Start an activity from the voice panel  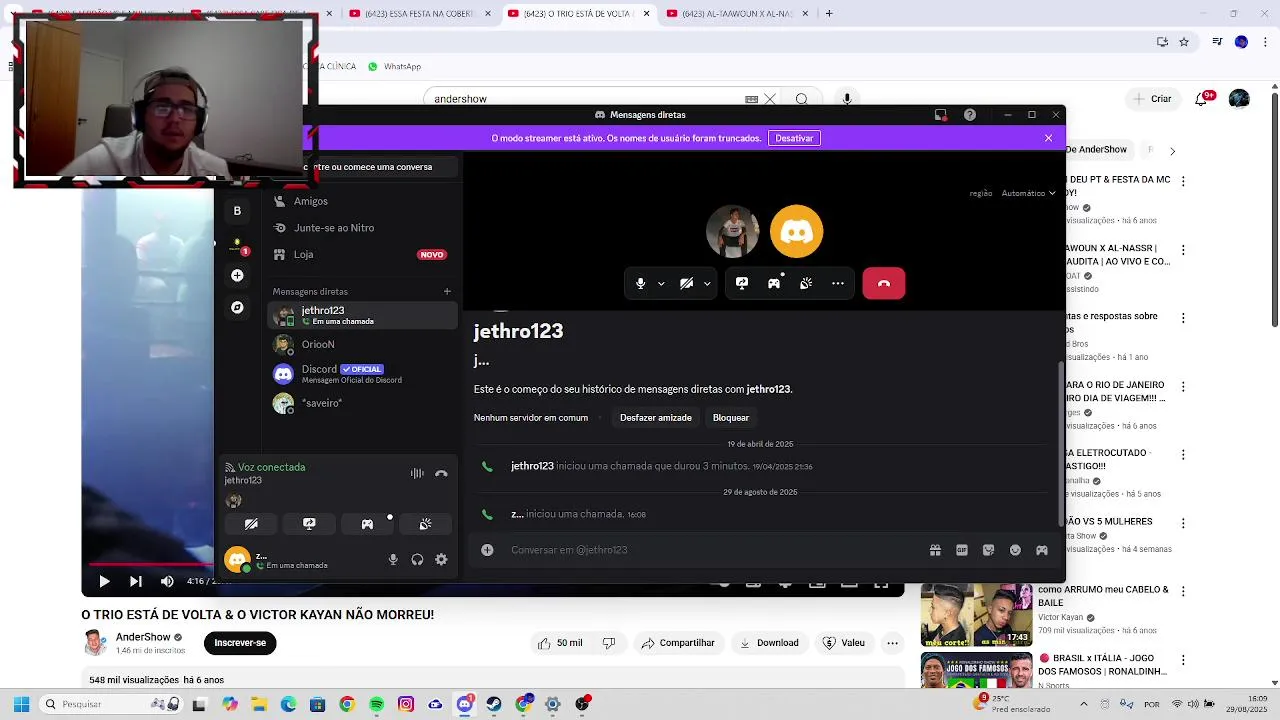click(x=367, y=524)
